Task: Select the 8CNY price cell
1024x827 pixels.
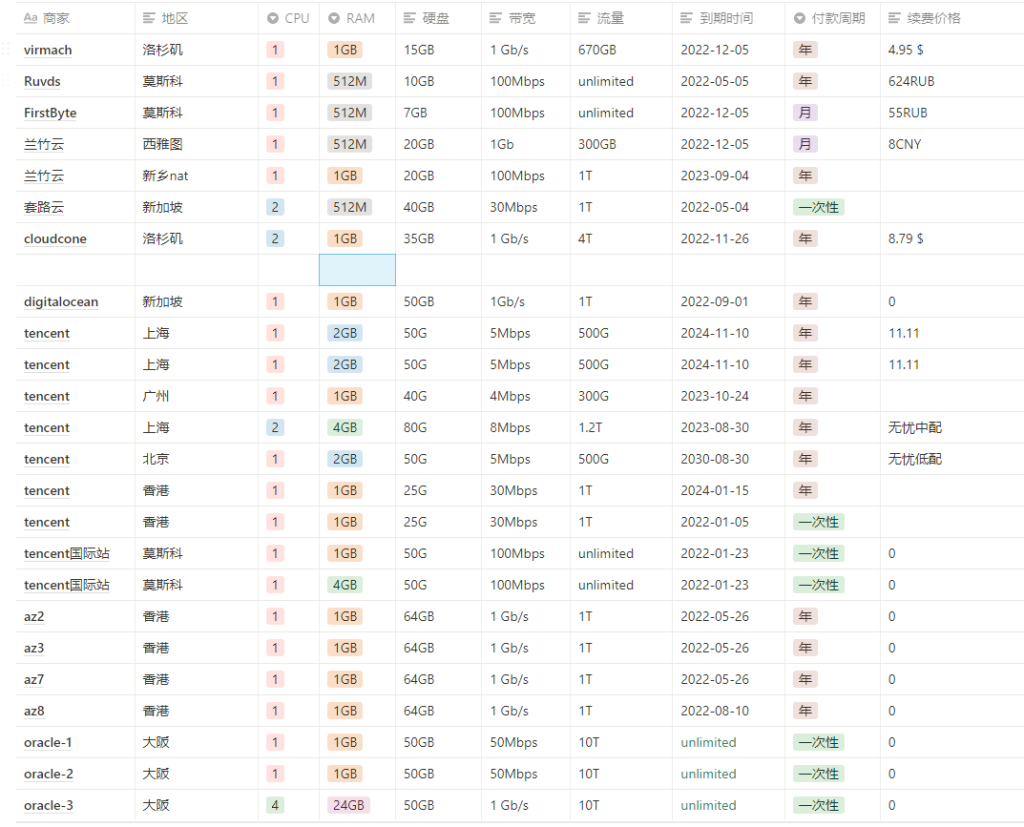Action: pos(952,144)
